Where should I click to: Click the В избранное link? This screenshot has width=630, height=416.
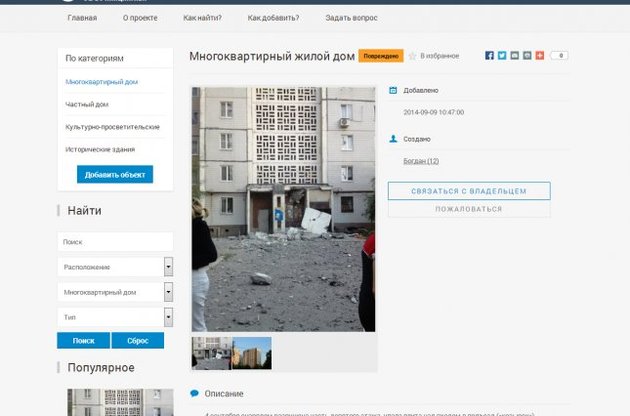440,56
